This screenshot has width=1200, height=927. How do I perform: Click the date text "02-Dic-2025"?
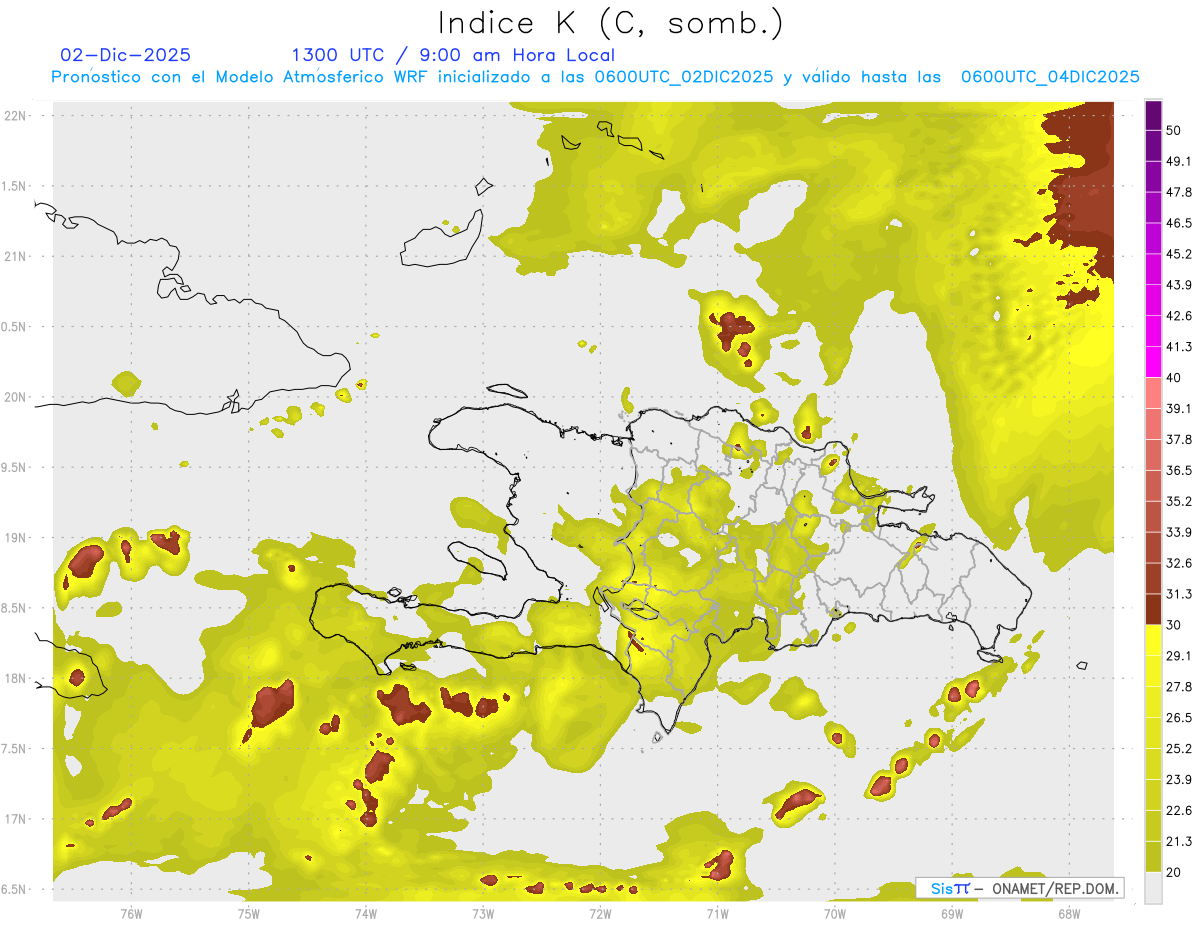pos(126,55)
